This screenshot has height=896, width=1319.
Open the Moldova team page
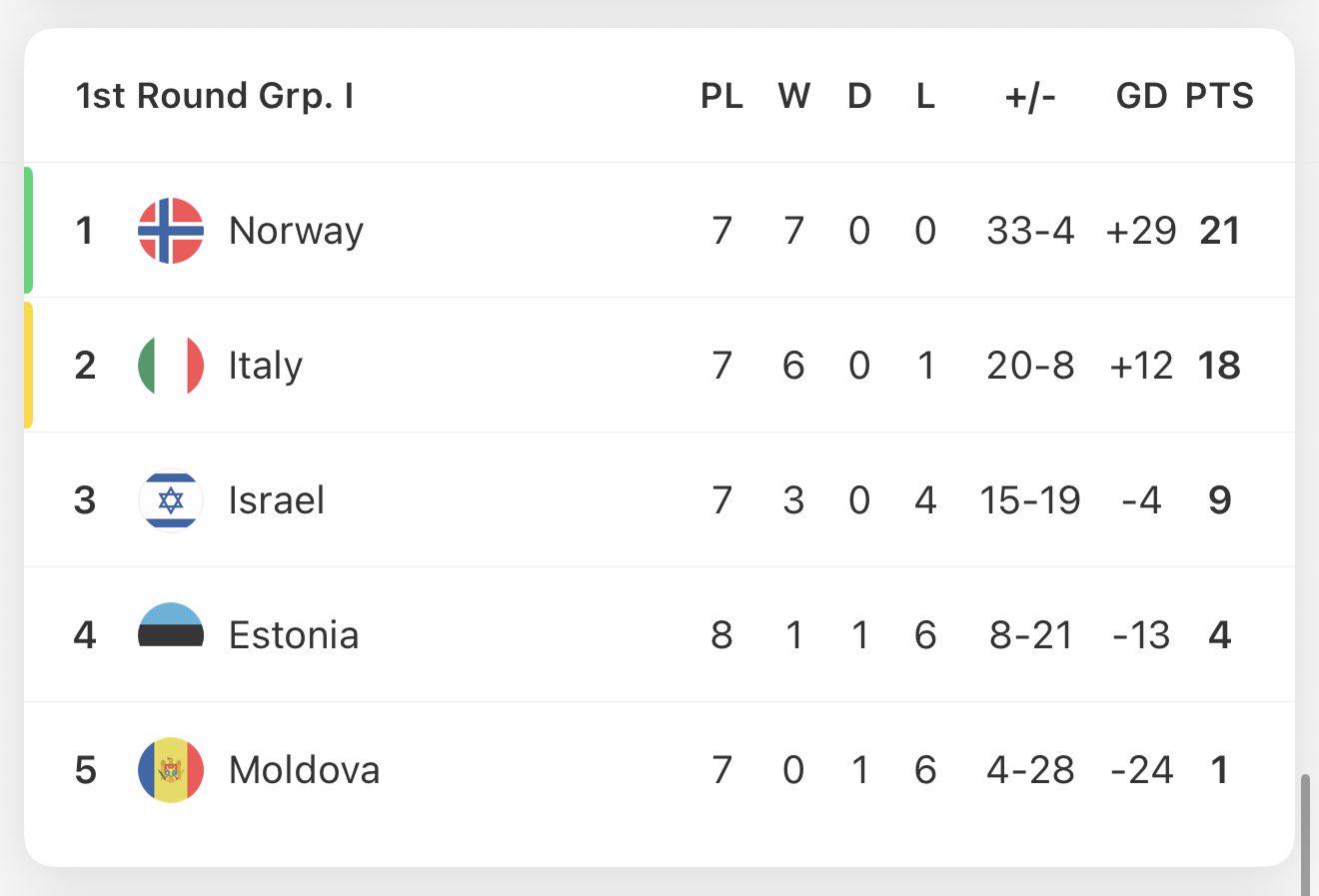pyautogui.click(x=304, y=770)
